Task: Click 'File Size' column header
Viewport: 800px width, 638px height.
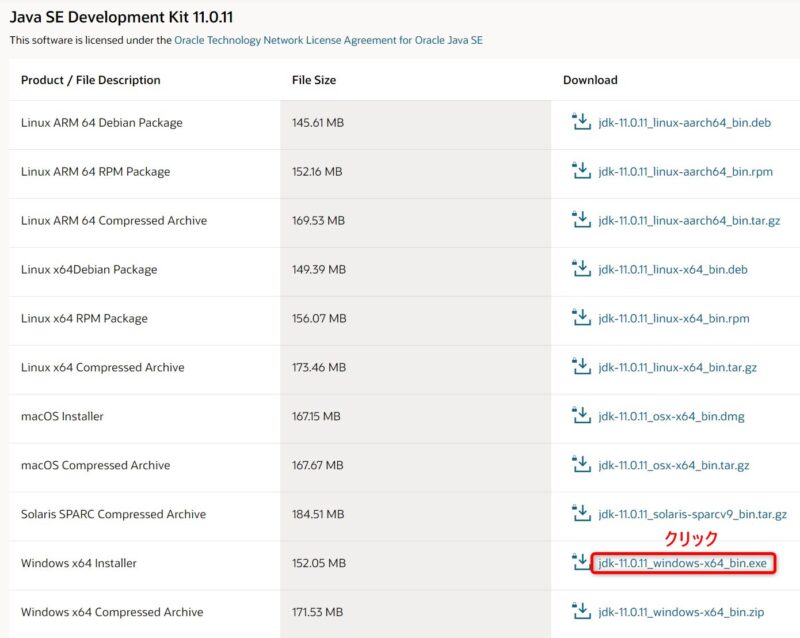Action: pyautogui.click(x=314, y=80)
